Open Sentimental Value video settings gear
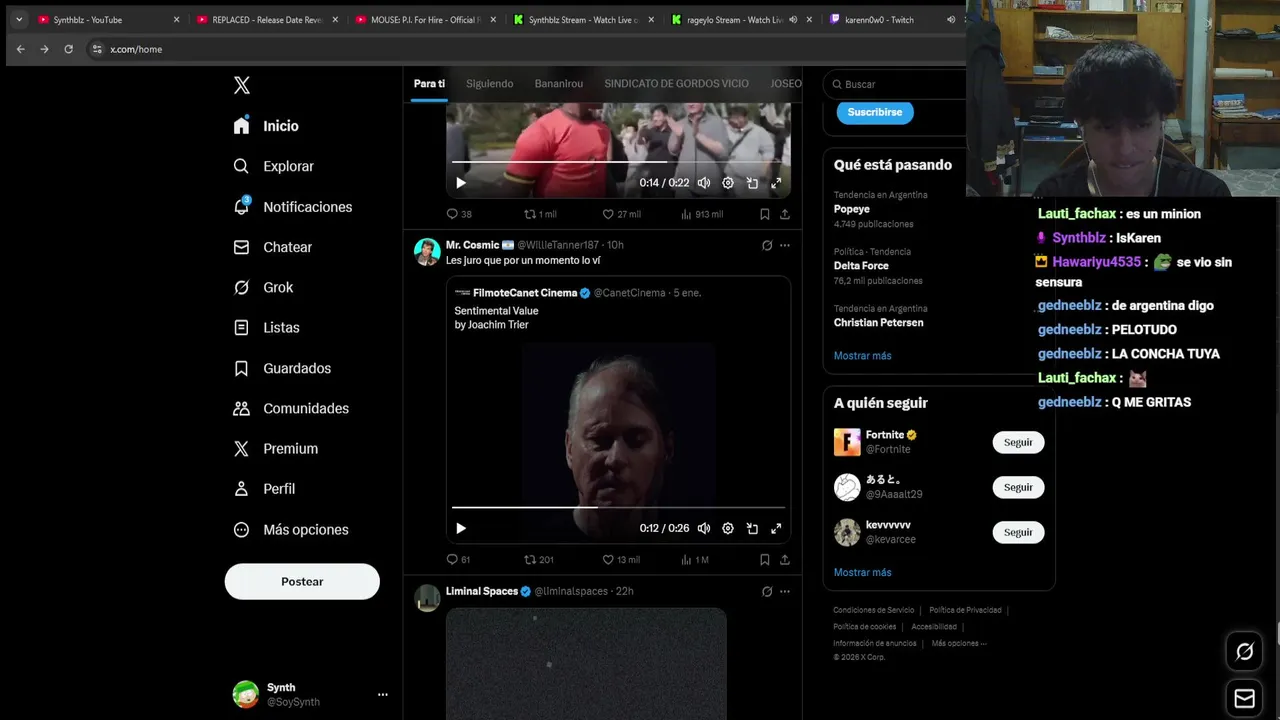The height and width of the screenshot is (720, 1280). [728, 528]
